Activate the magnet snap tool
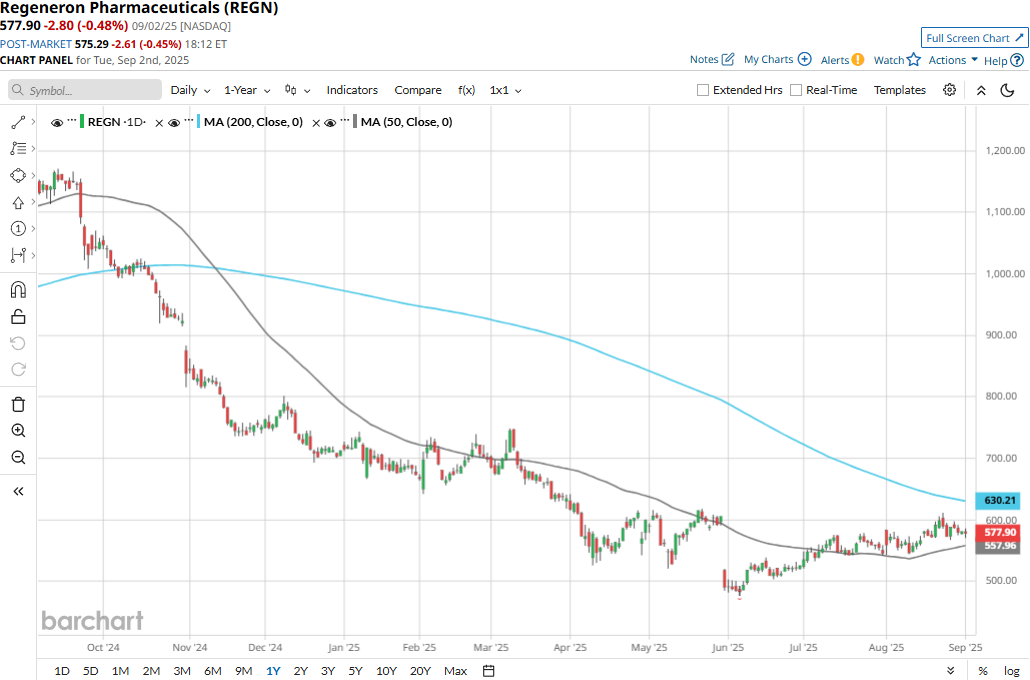Viewport: 1030px width, 680px height. coord(18,290)
